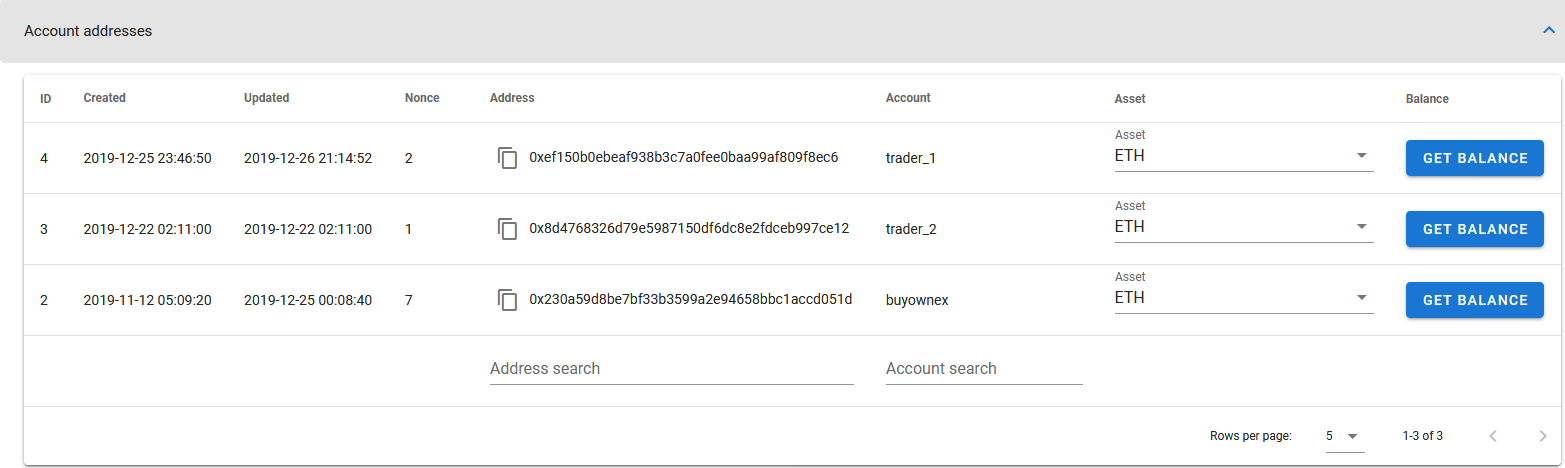Click account name trader_1
The height and width of the screenshot is (468, 1565).
coord(911,158)
